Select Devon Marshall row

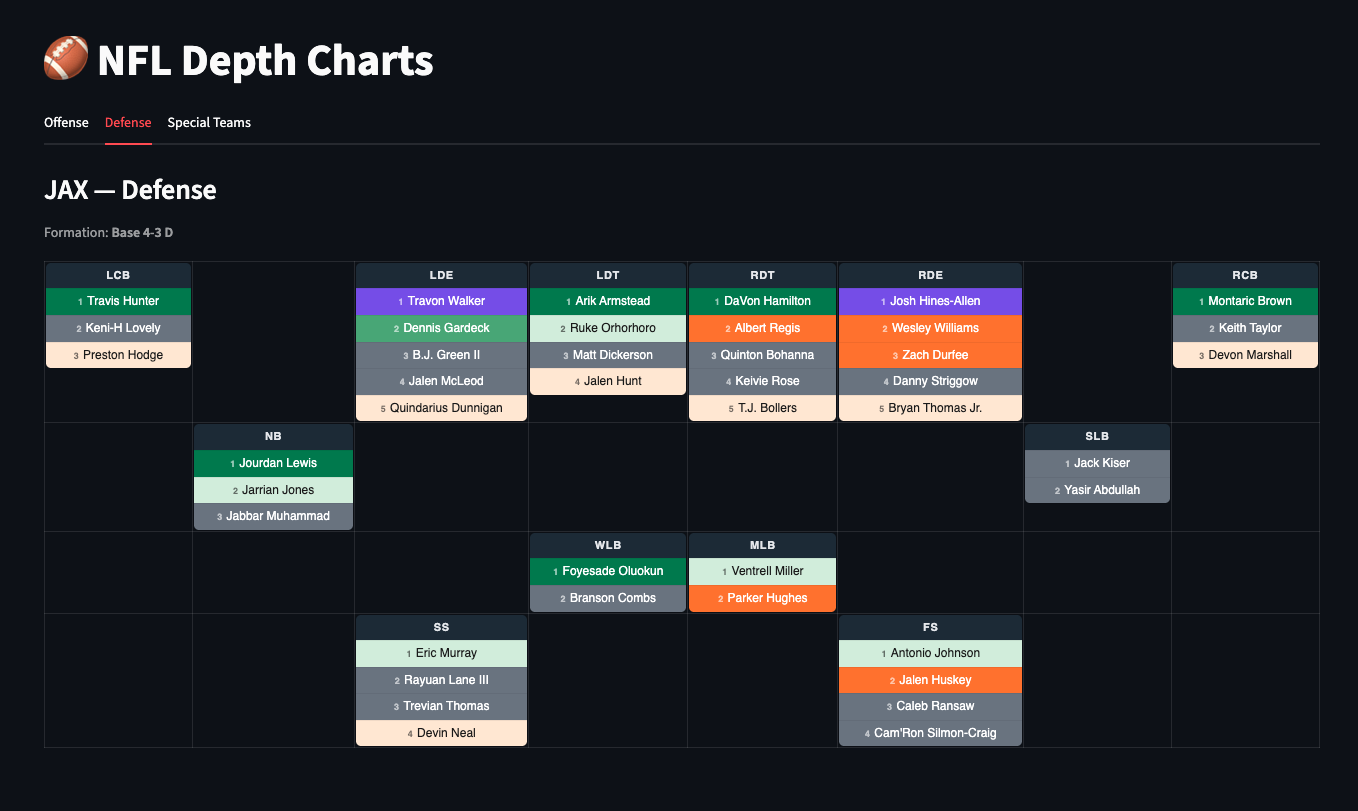pyautogui.click(x=1245, y=355)
